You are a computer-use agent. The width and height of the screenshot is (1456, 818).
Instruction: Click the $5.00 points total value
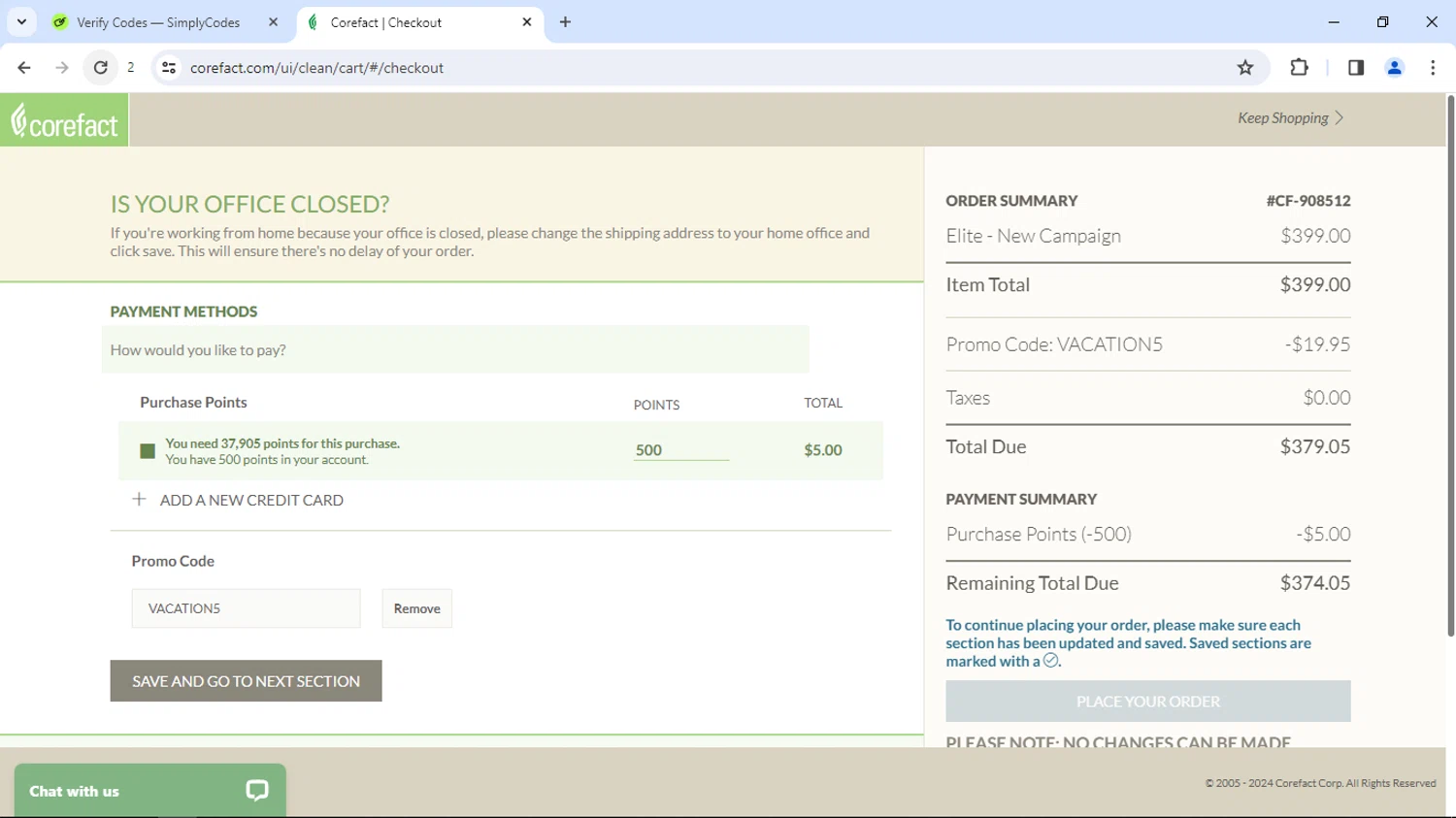[823, 450]
